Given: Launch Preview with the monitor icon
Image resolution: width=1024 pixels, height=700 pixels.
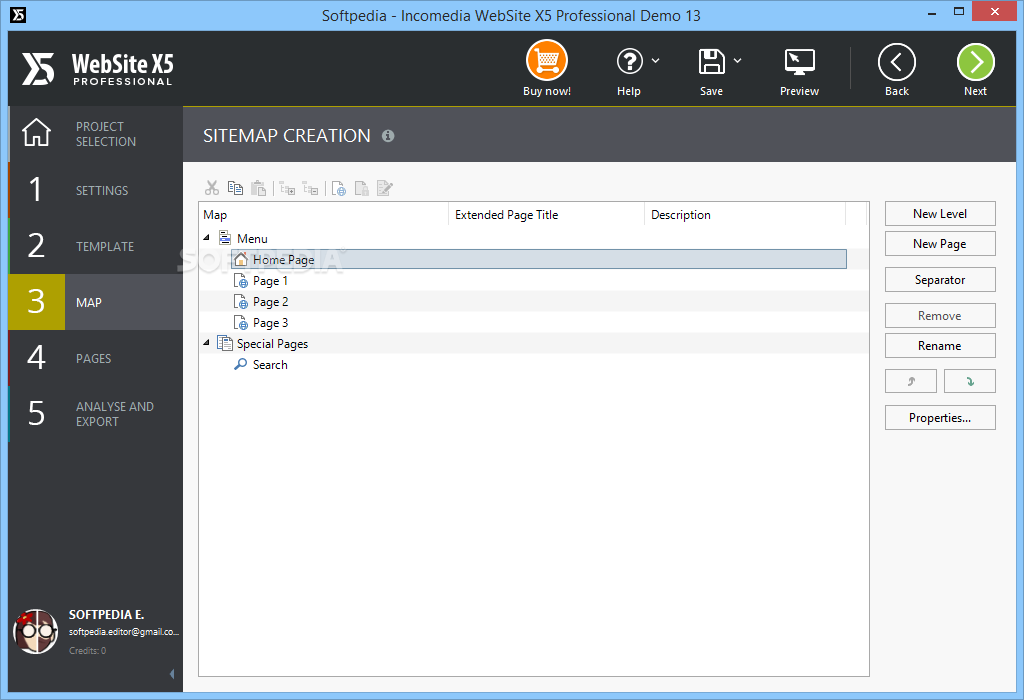Looking at the screenshot, I should pyautogui.click(x=799, y=62).
